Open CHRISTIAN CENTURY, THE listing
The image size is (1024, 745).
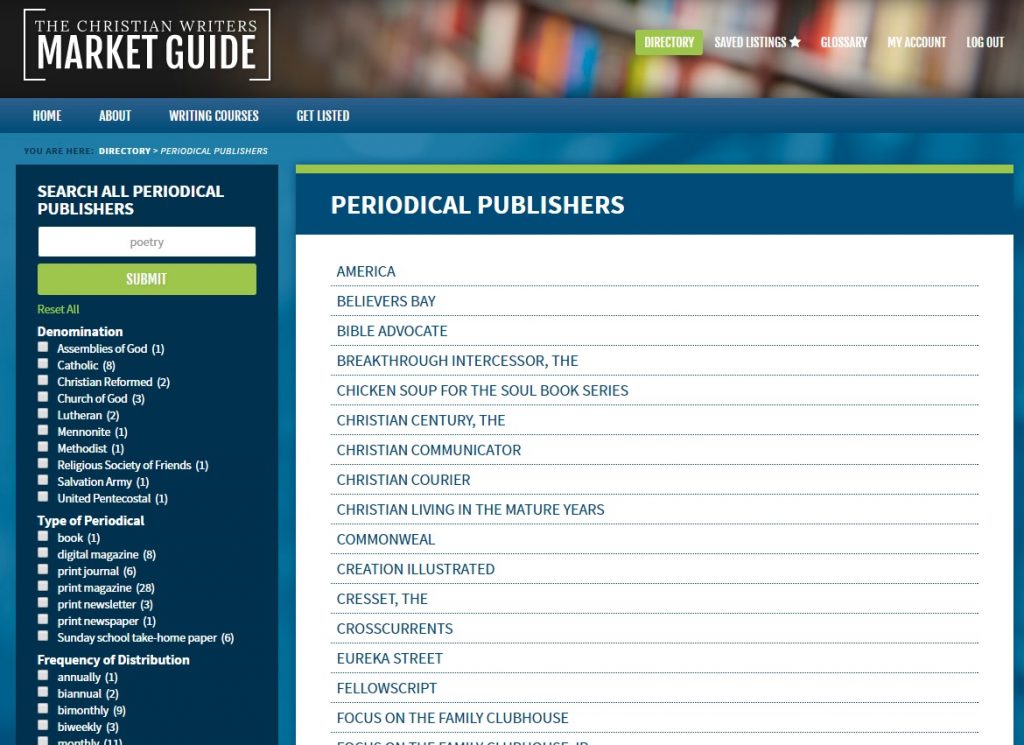[421, 420]
